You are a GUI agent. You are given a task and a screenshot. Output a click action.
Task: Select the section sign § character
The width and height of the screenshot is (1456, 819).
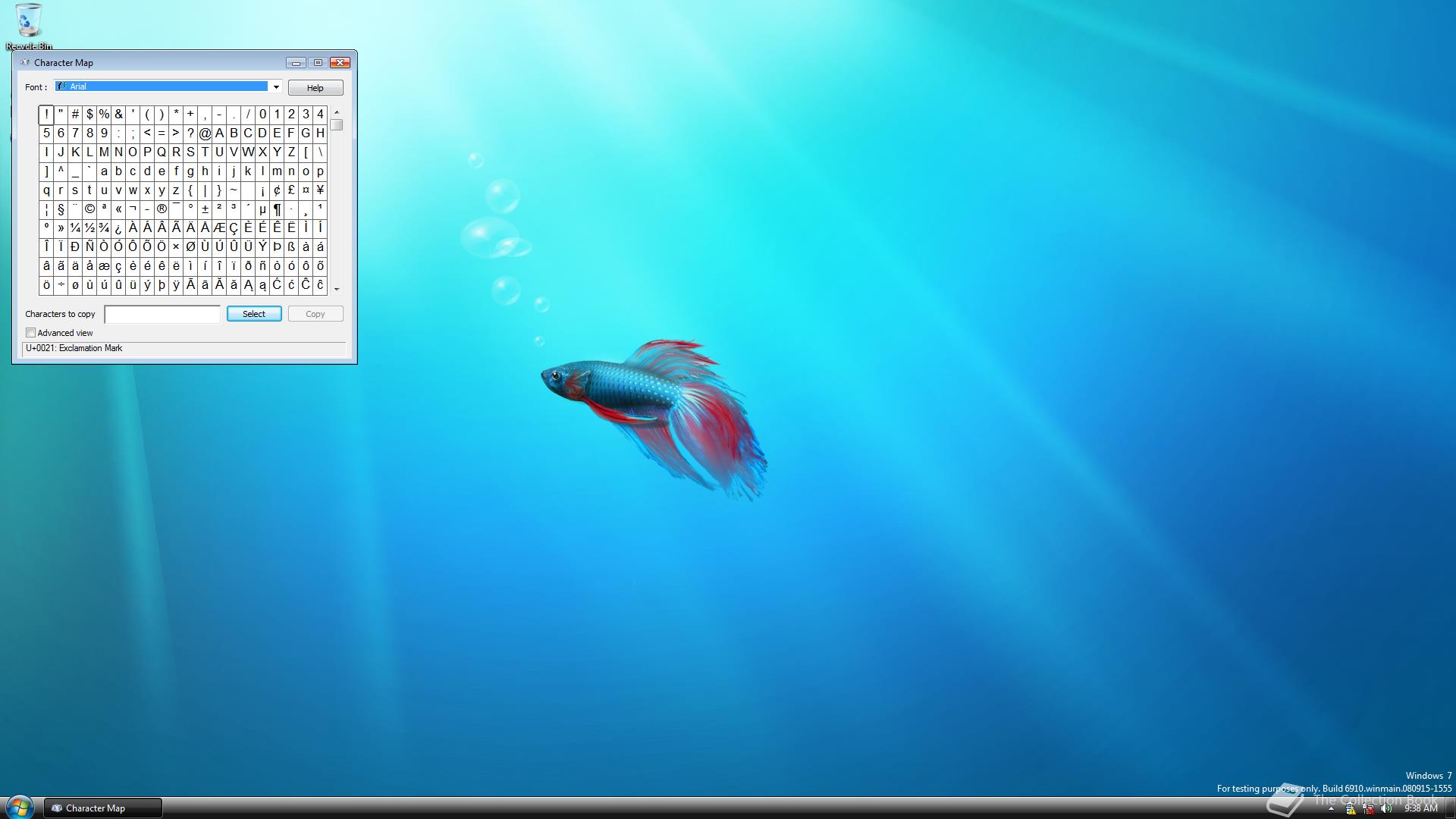click(61, 209)
